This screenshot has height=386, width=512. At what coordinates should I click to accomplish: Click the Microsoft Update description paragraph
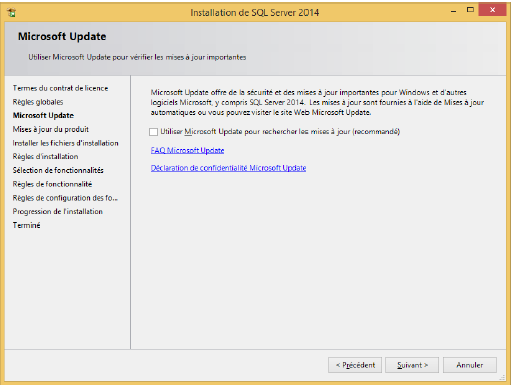[317, 102]
